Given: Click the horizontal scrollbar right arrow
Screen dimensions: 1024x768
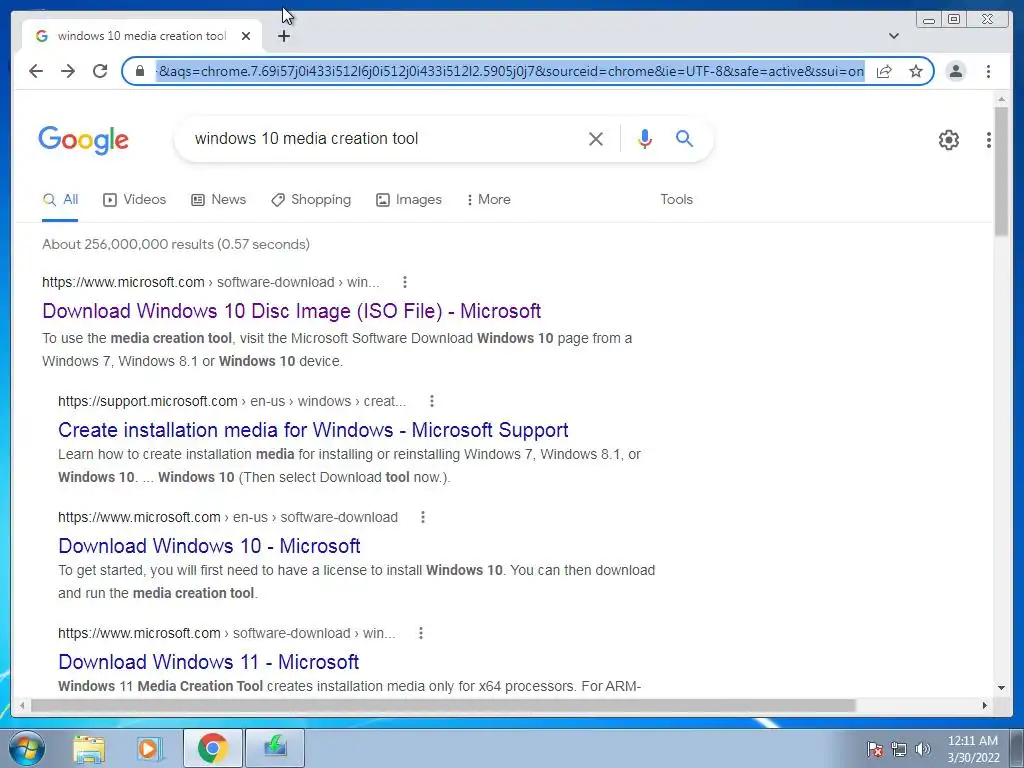Looking at the screenshot, I should click(x=985, y=705).
